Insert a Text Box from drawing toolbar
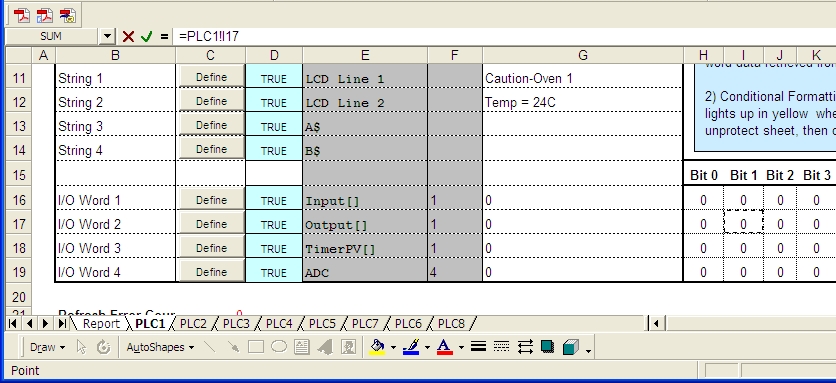836x383 pixels. pyautogui.click(x=301, y=347)
